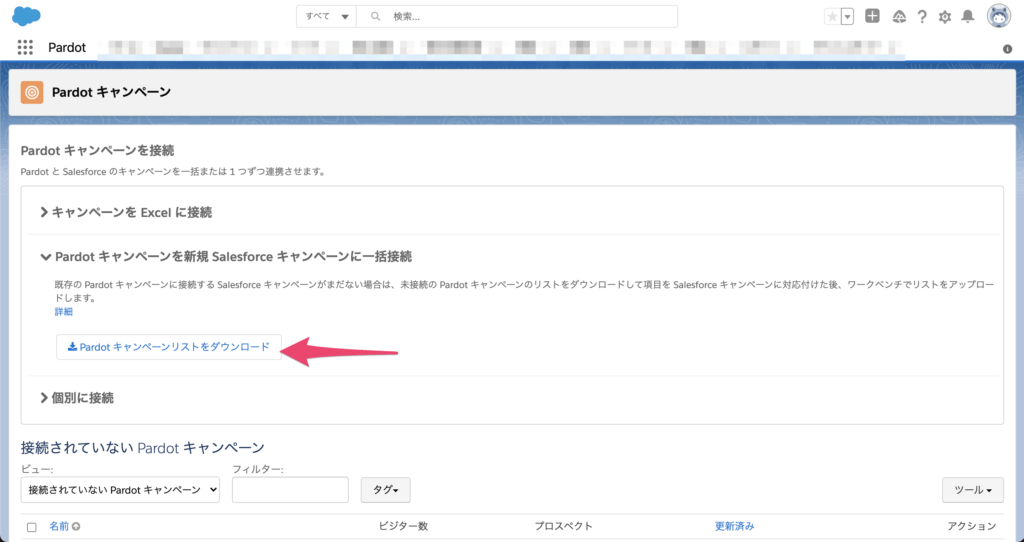Open the ツール dropdown button
This screenshot has height=542, width=1024.
pos(972,490)
